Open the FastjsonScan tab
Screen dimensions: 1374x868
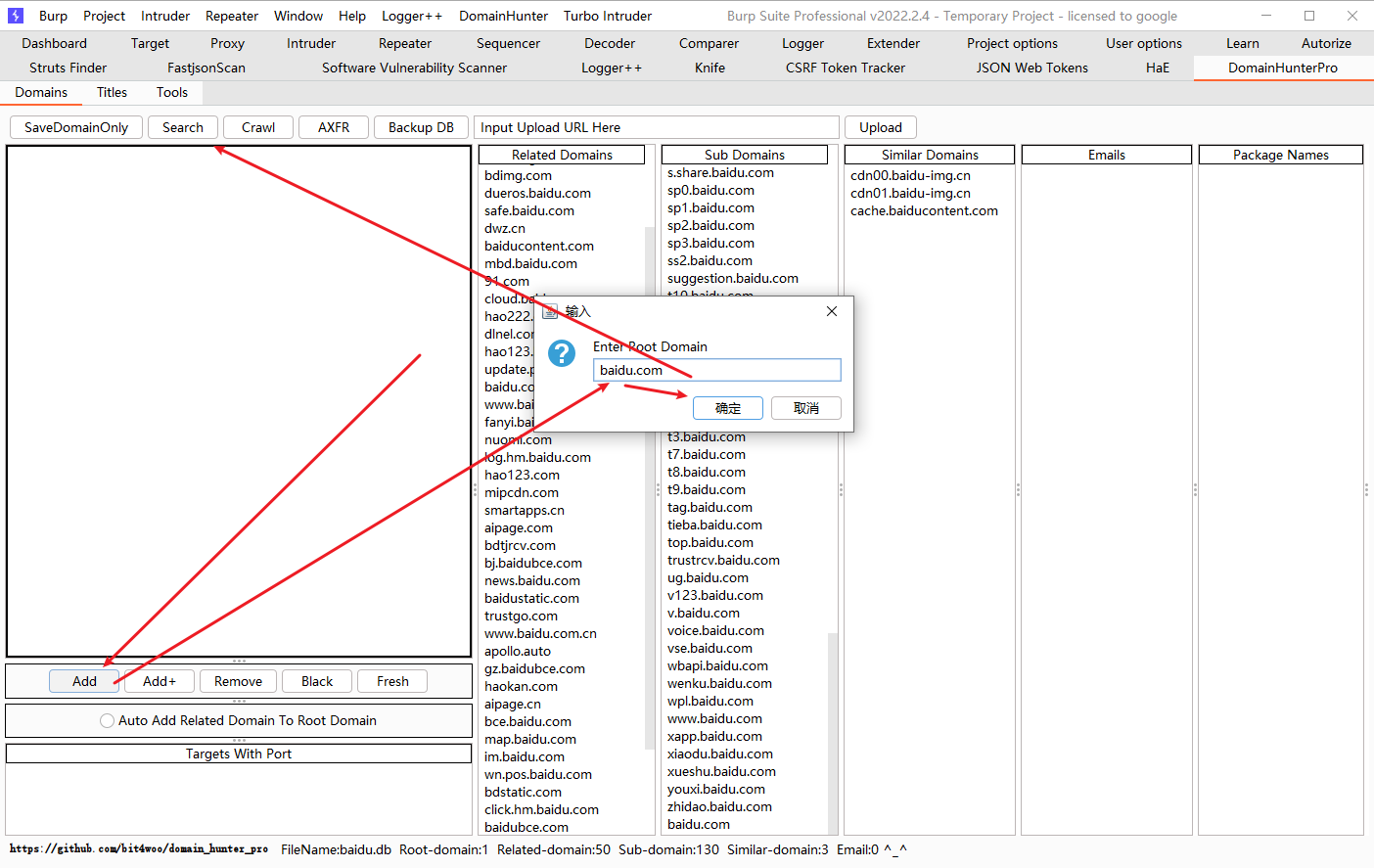pos(206,68)
